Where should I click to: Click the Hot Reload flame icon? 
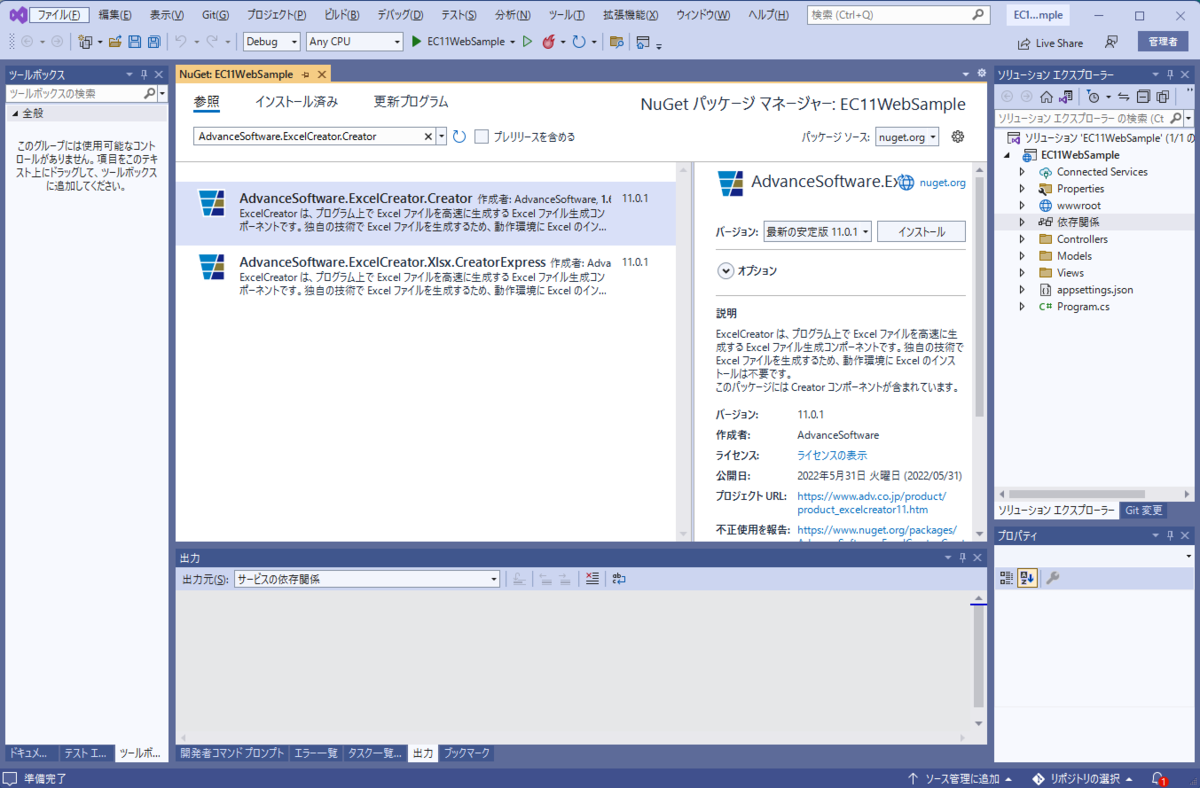548,42
